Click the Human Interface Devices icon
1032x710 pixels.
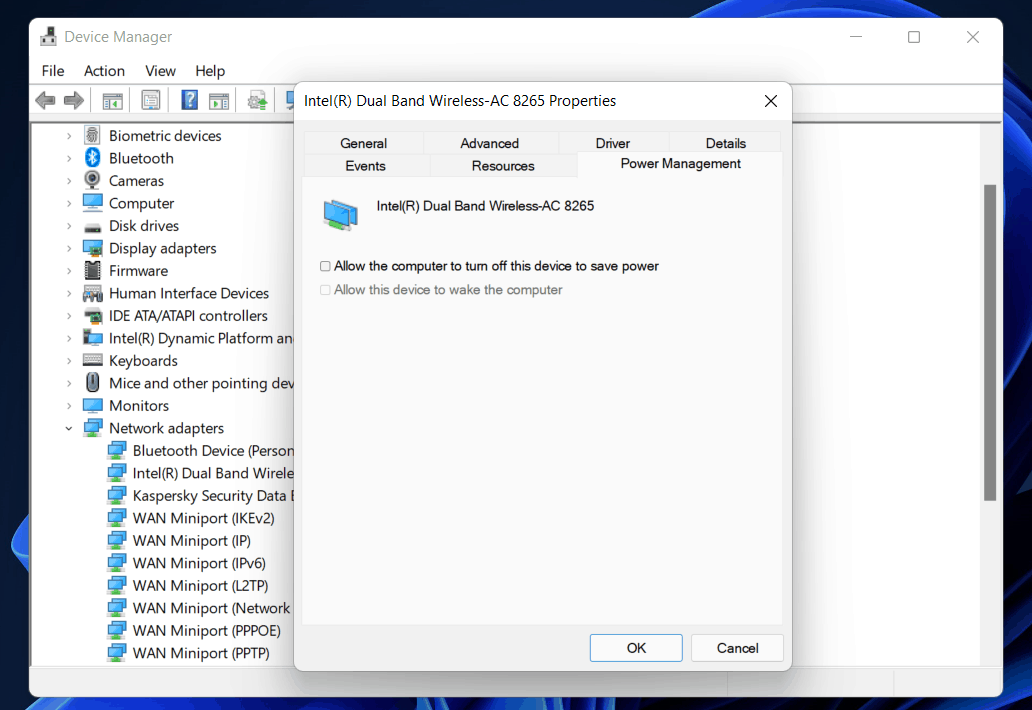point(93,293)
